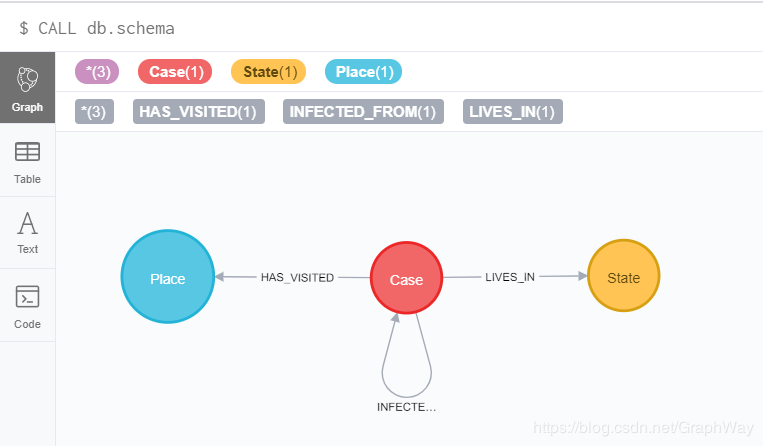Viewport: 763px width, 446px height.
Task: Select the pink *(3) node label badge
Action: pyautogui.click(x=97, y=72)
